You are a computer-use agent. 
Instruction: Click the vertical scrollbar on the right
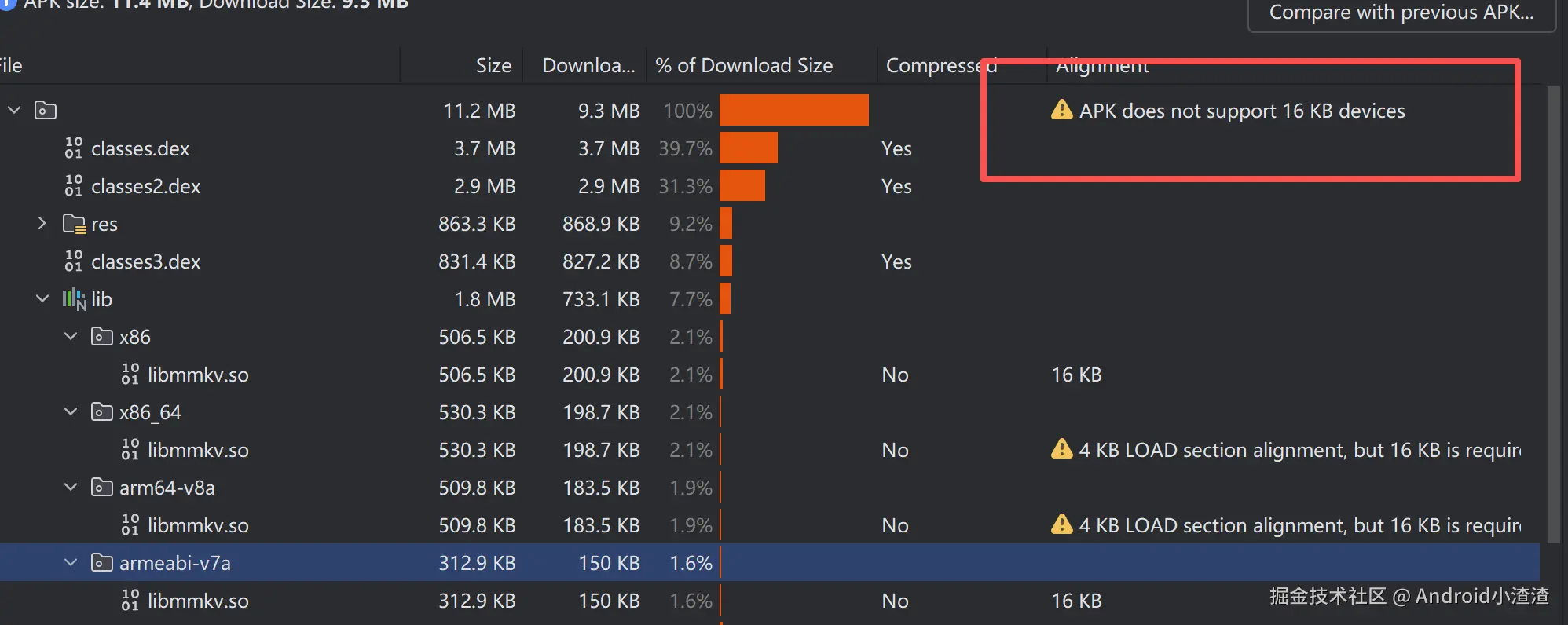click(x=1553, y=314)
